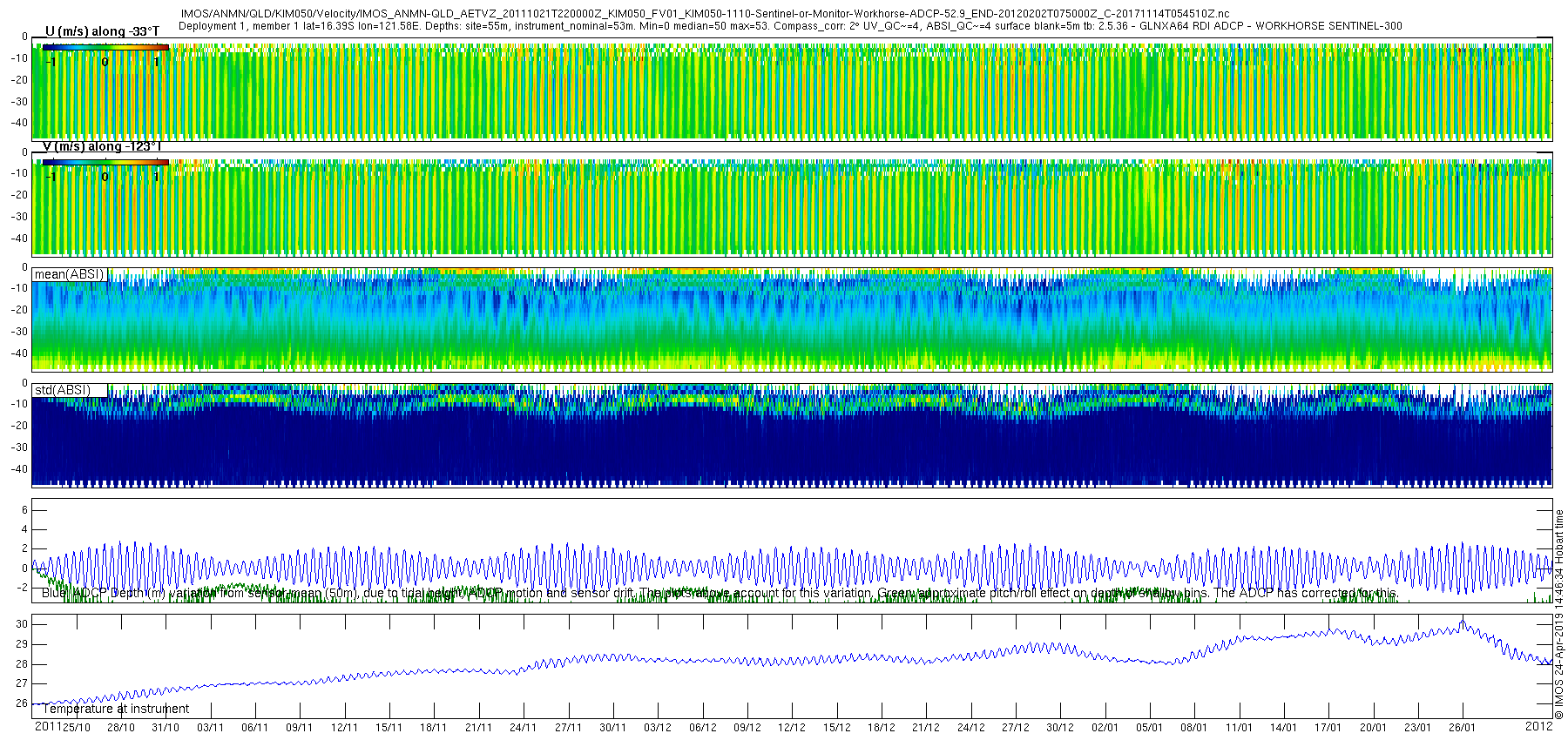Click the '12/12' date tick label
Viewport: 1568px width, 740px height.
point(792,728)
